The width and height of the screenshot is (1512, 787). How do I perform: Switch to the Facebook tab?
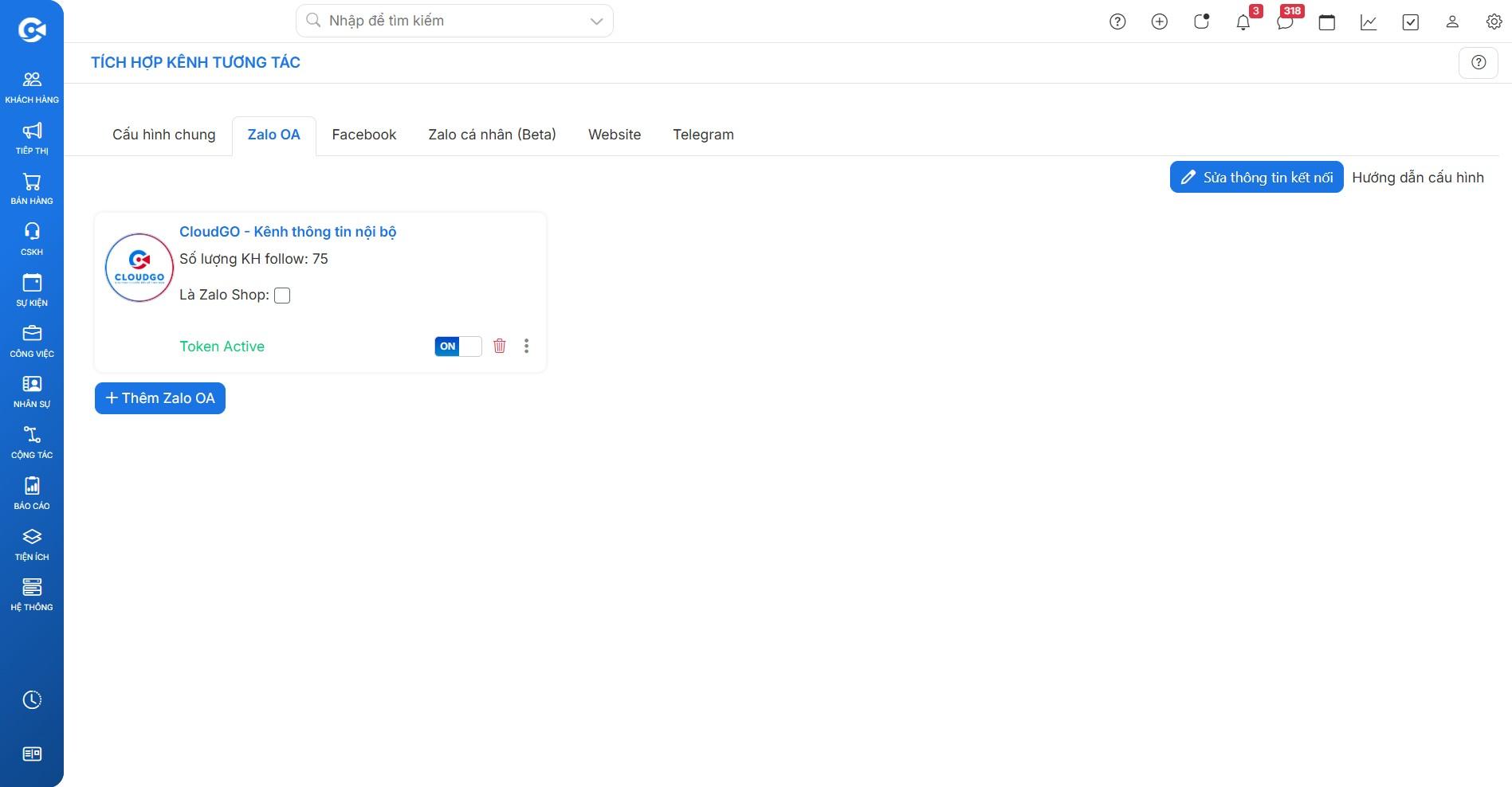point(364,135)
